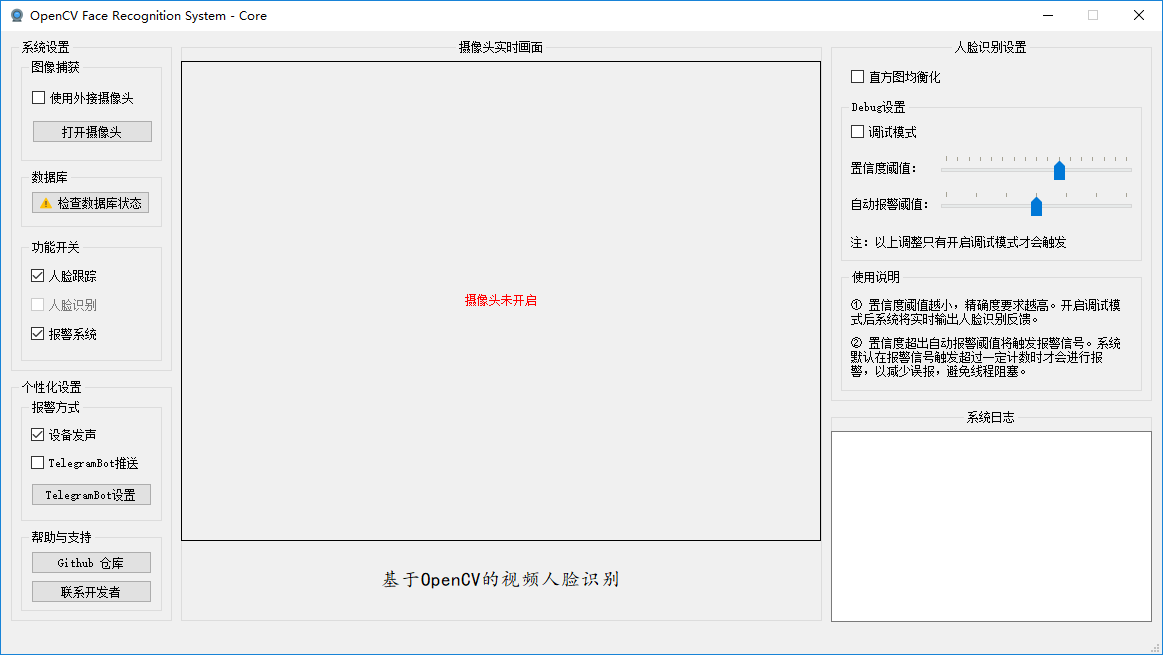This screenshot has height=655, width=1163.
Task: Open TelegramBot设置 configuration
Action: (91, 494)
